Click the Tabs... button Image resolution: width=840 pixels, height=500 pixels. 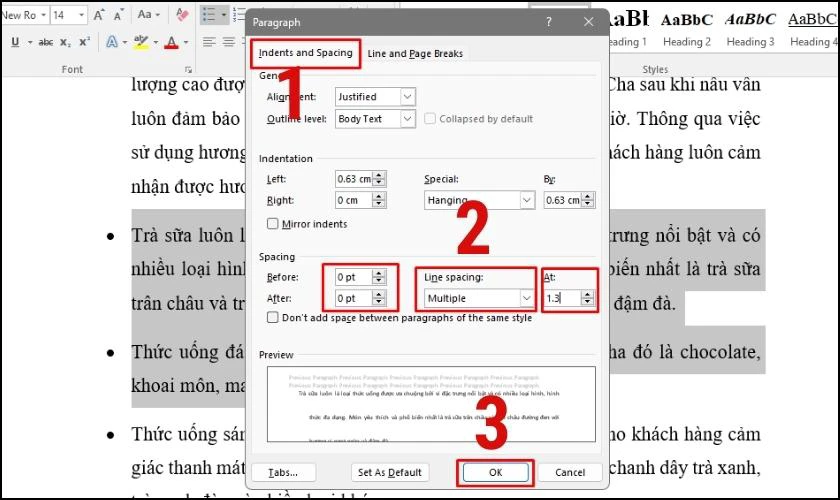pos(283,472)
